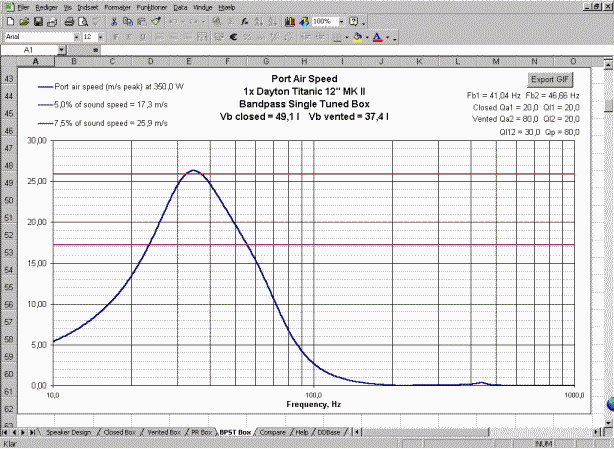The height and width of the screenshot is (449, 614).
Task: Open the font size 12 dropdown
Action: tap(101, 36)
